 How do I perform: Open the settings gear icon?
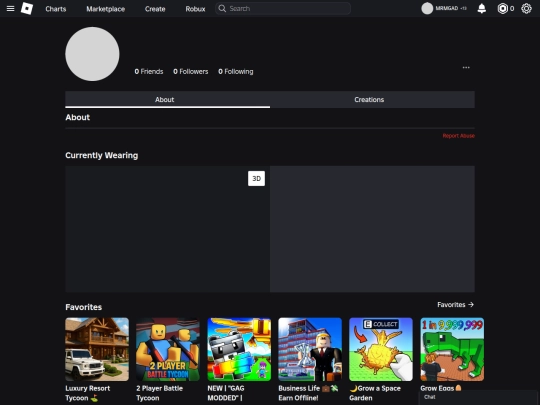[x=526, y=9]
